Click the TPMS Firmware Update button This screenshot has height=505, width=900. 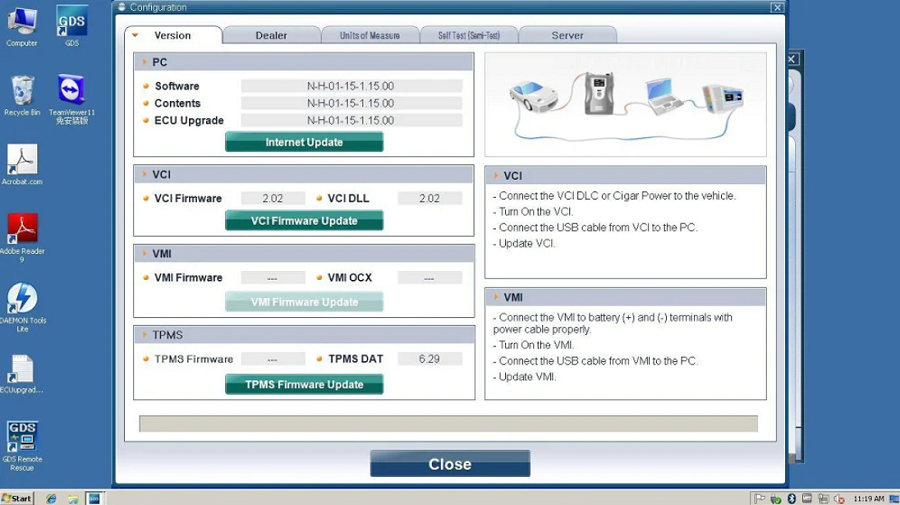[x=304, y=384]
